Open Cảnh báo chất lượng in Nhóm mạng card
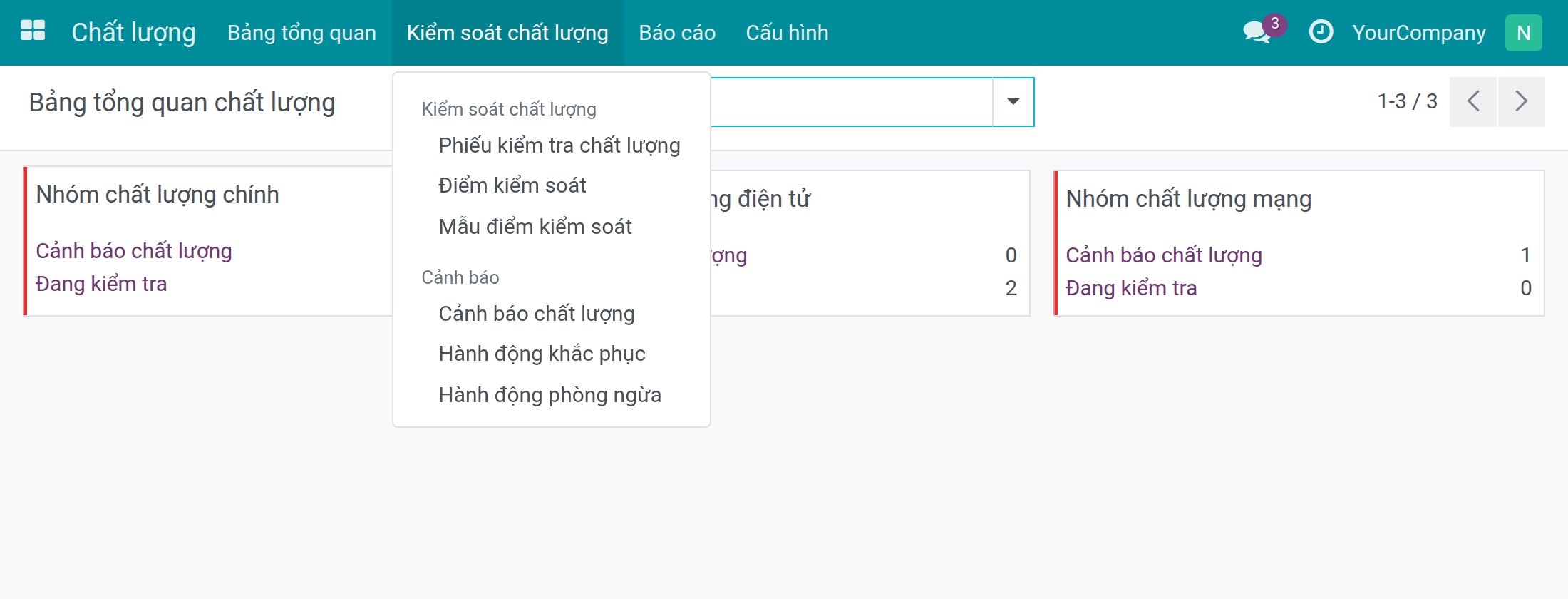Screen dimensions: 1568x599 pyautogui.click(x=1164, y=255)
